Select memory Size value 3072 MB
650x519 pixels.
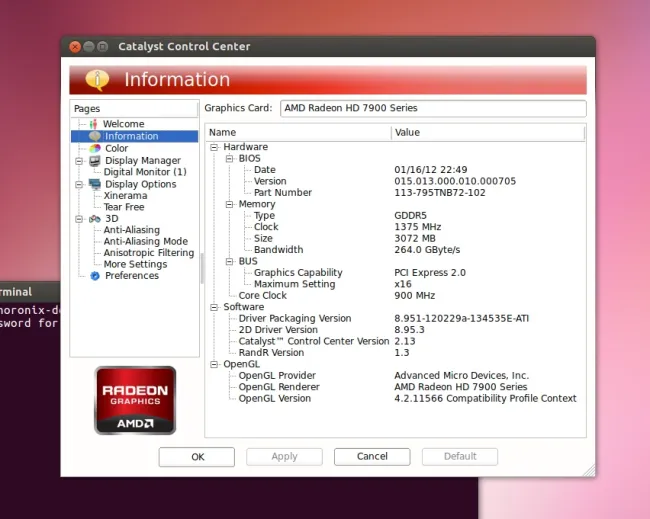coord(415,238)
